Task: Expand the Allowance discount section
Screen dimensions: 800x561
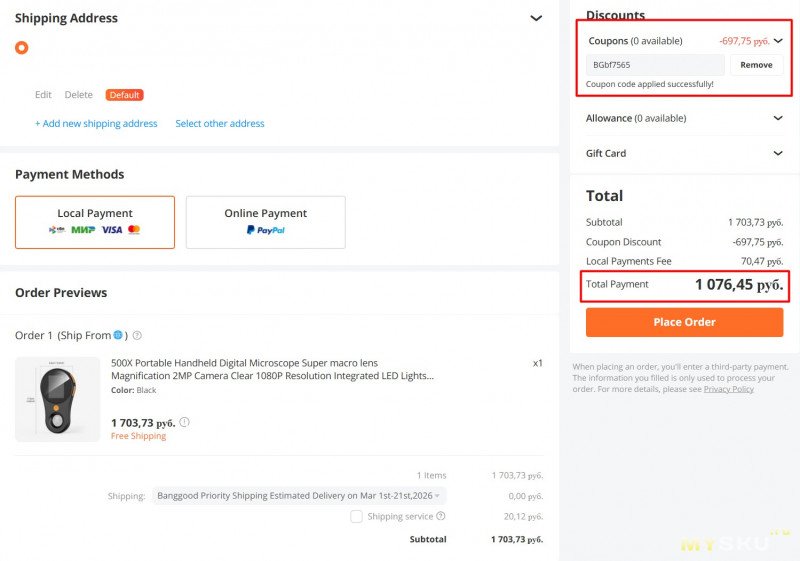Action: pyautogui.click(x=778, y=118)
